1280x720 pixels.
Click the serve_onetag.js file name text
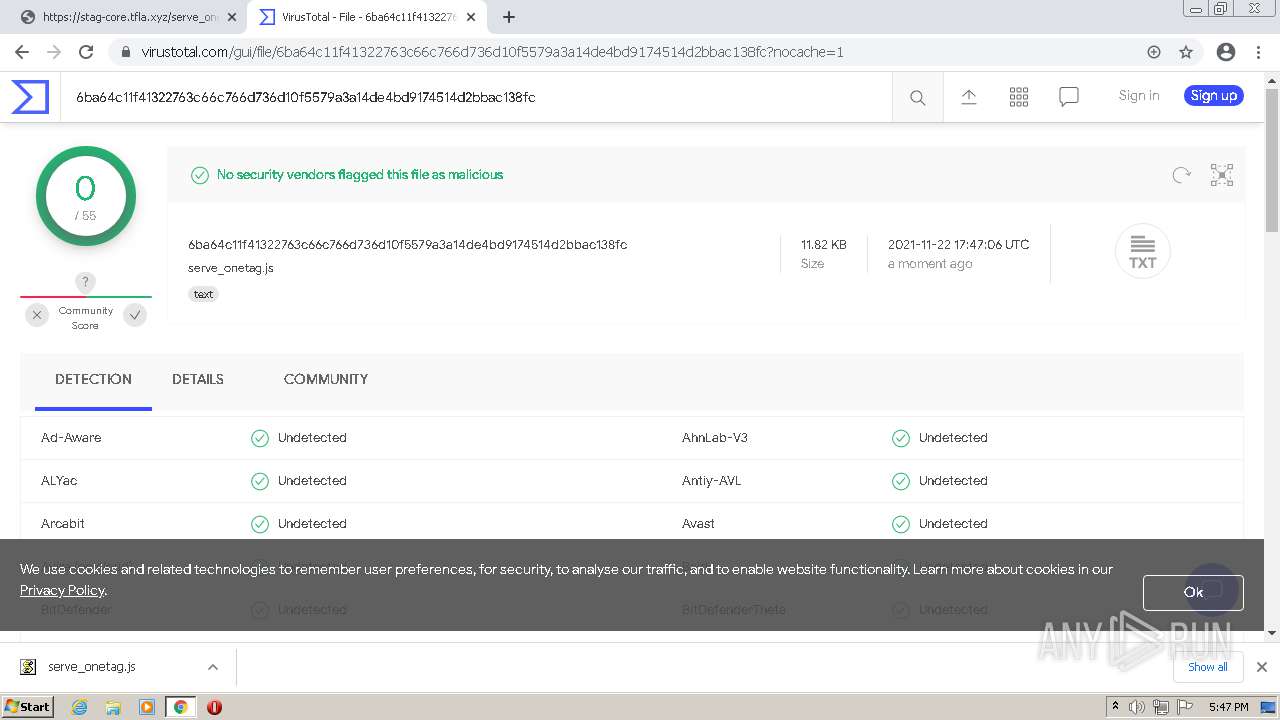pos(231,268)
